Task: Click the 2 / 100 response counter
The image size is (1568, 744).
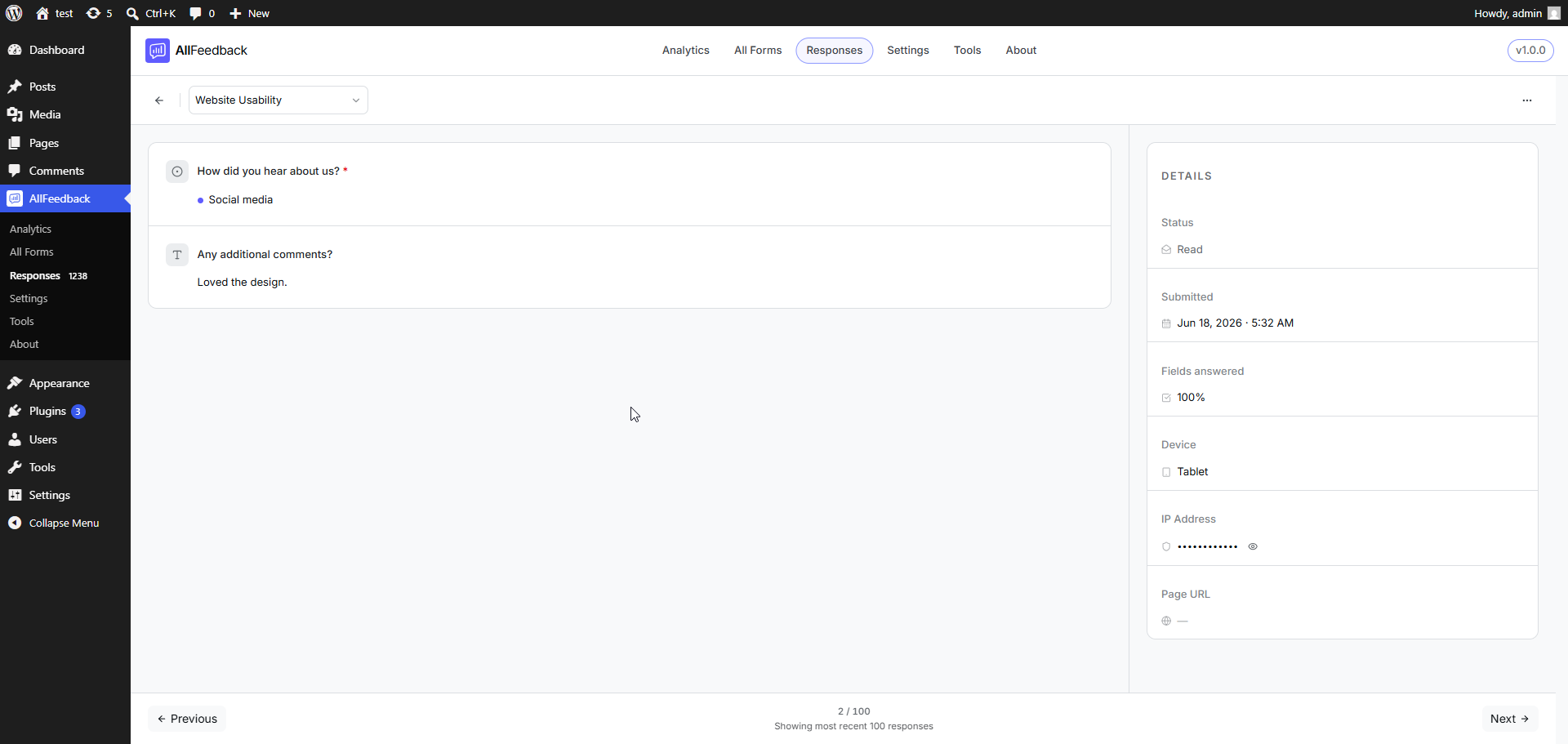Action: point(853,711)
